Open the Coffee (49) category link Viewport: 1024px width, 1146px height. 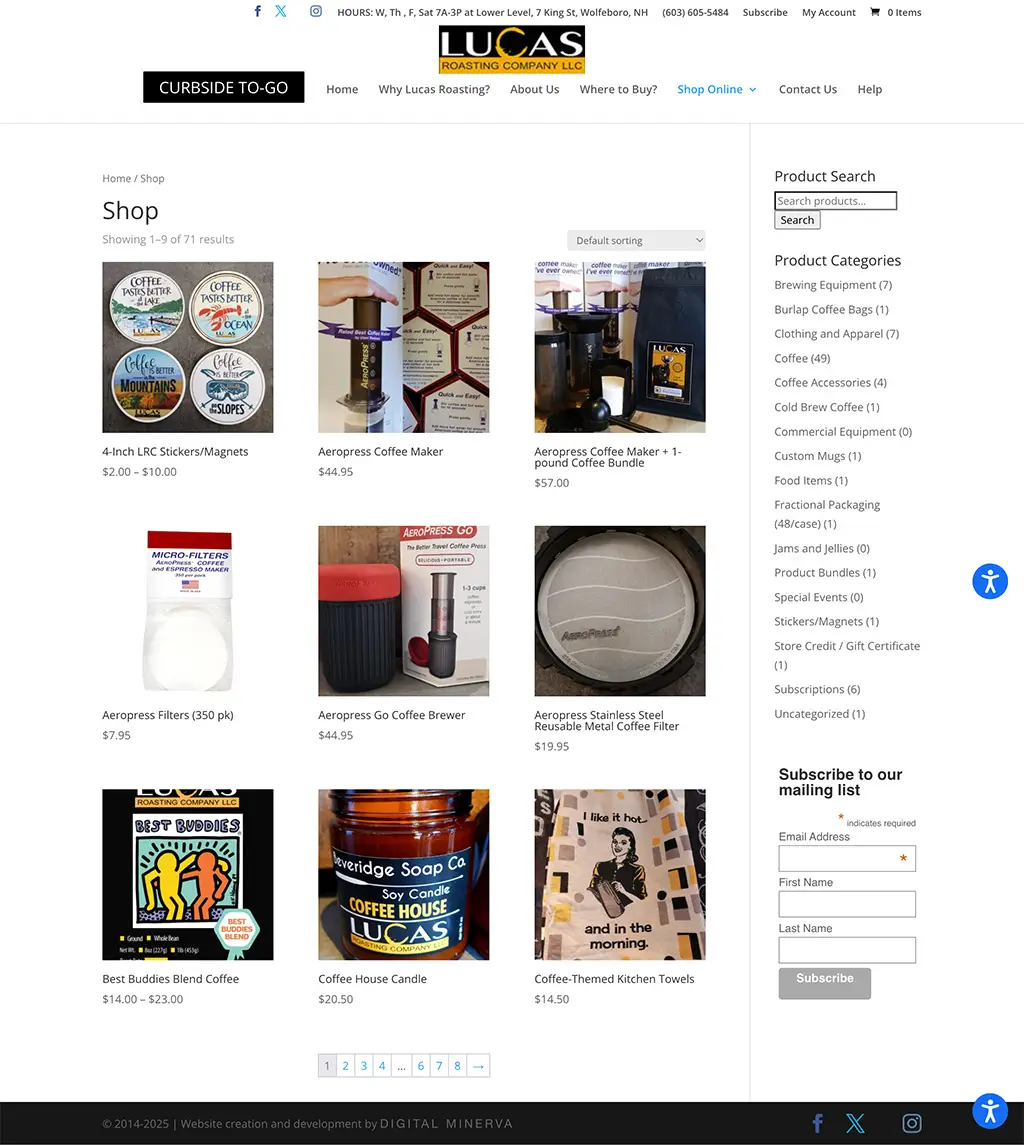click(x=802, y=358)
